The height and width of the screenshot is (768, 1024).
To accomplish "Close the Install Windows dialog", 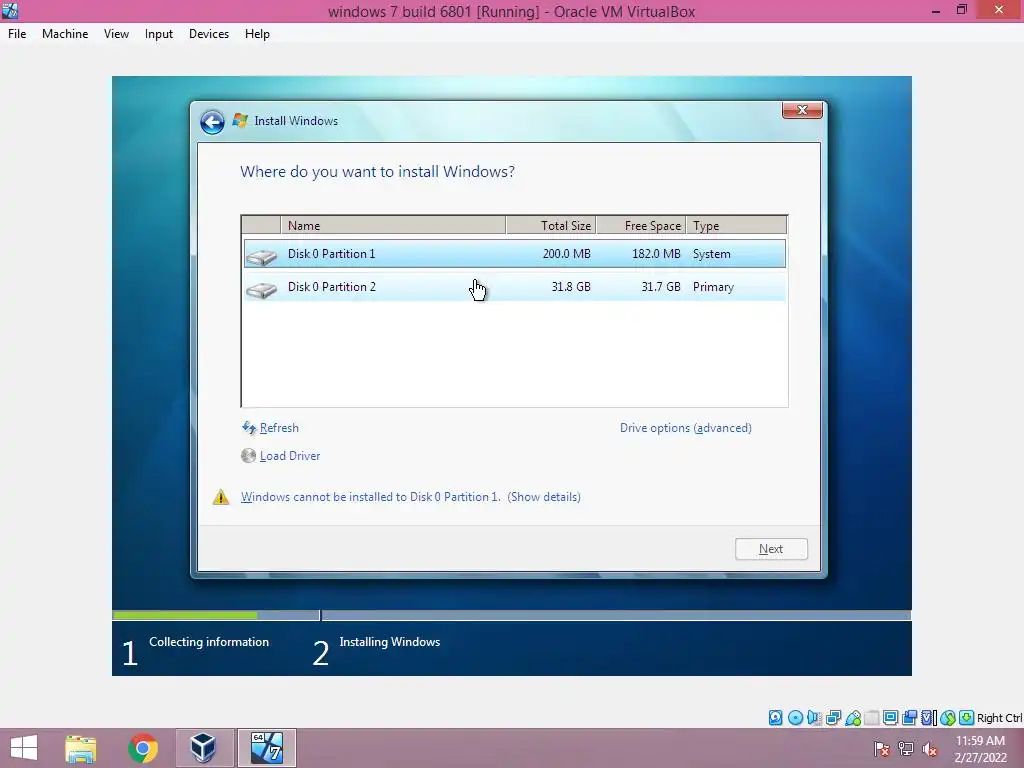I will click(x=802, y=110).
